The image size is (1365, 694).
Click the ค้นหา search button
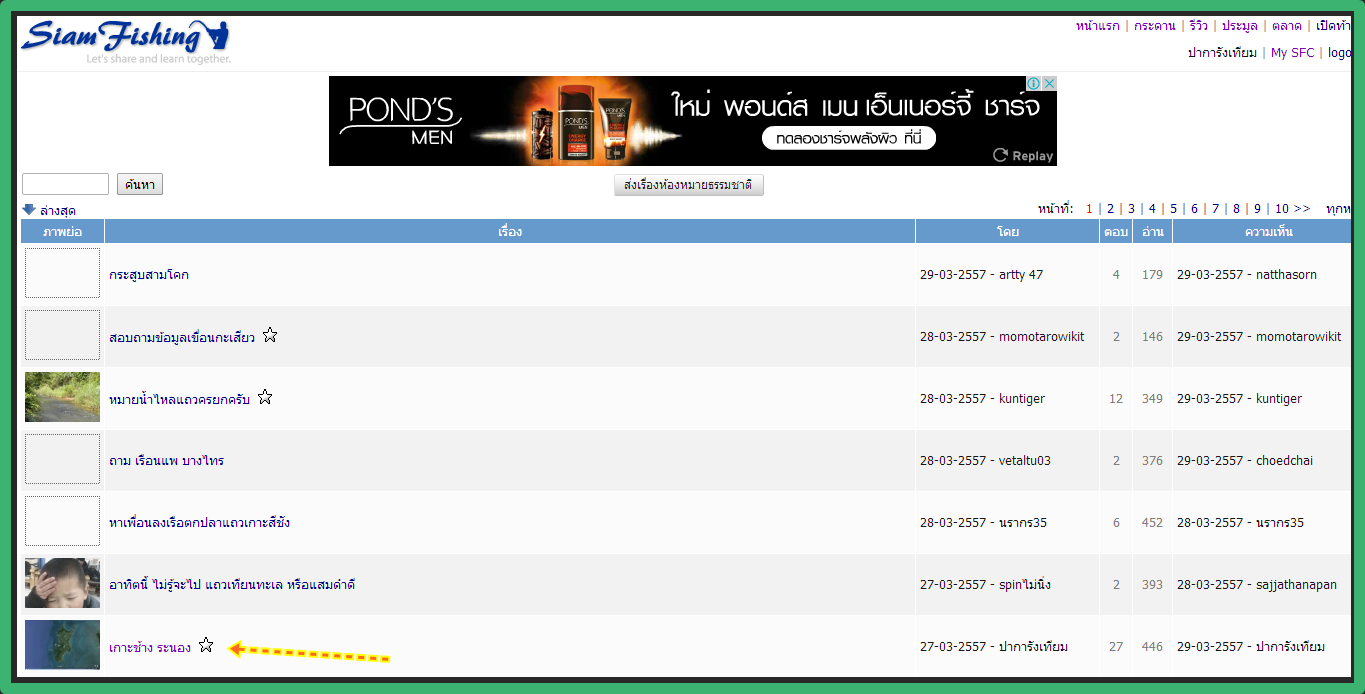click(x=140, y=184)
